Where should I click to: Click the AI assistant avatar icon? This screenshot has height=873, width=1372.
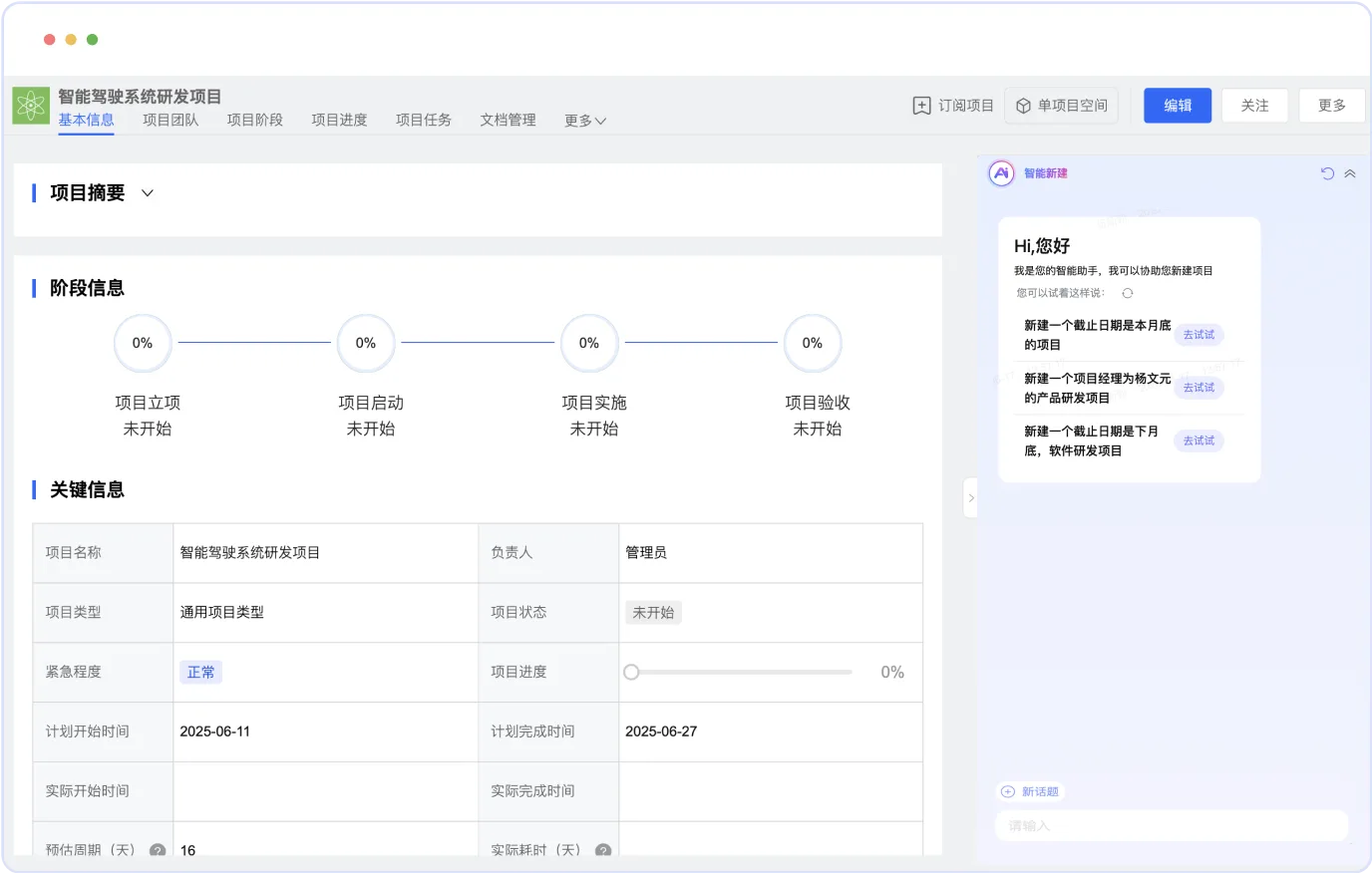(1001, 173)
